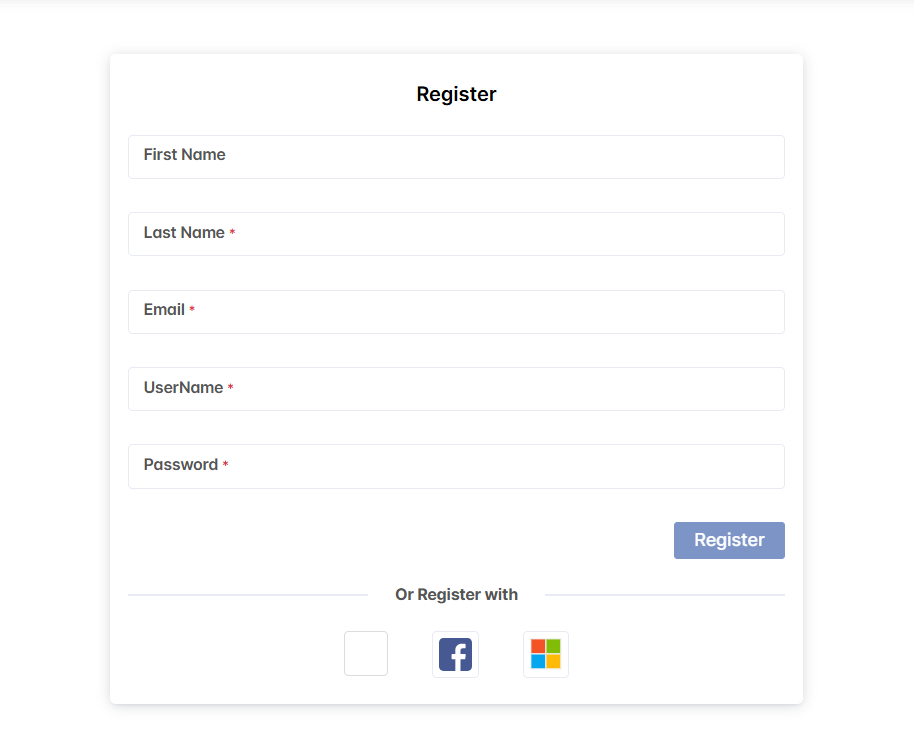Image resolution: width=914 pixels, height=734 pixels.
Task: Click the Register heading at the top
Action: coord(456,94)
